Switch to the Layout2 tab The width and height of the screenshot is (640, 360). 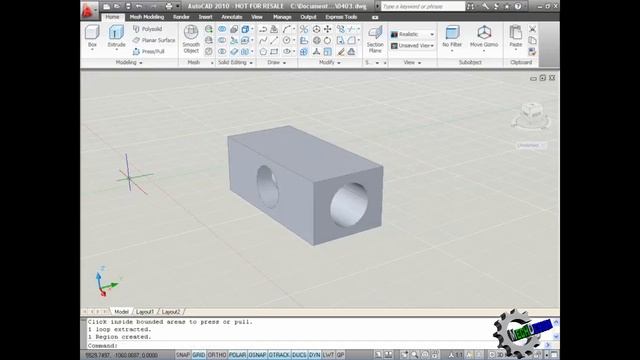171,312
